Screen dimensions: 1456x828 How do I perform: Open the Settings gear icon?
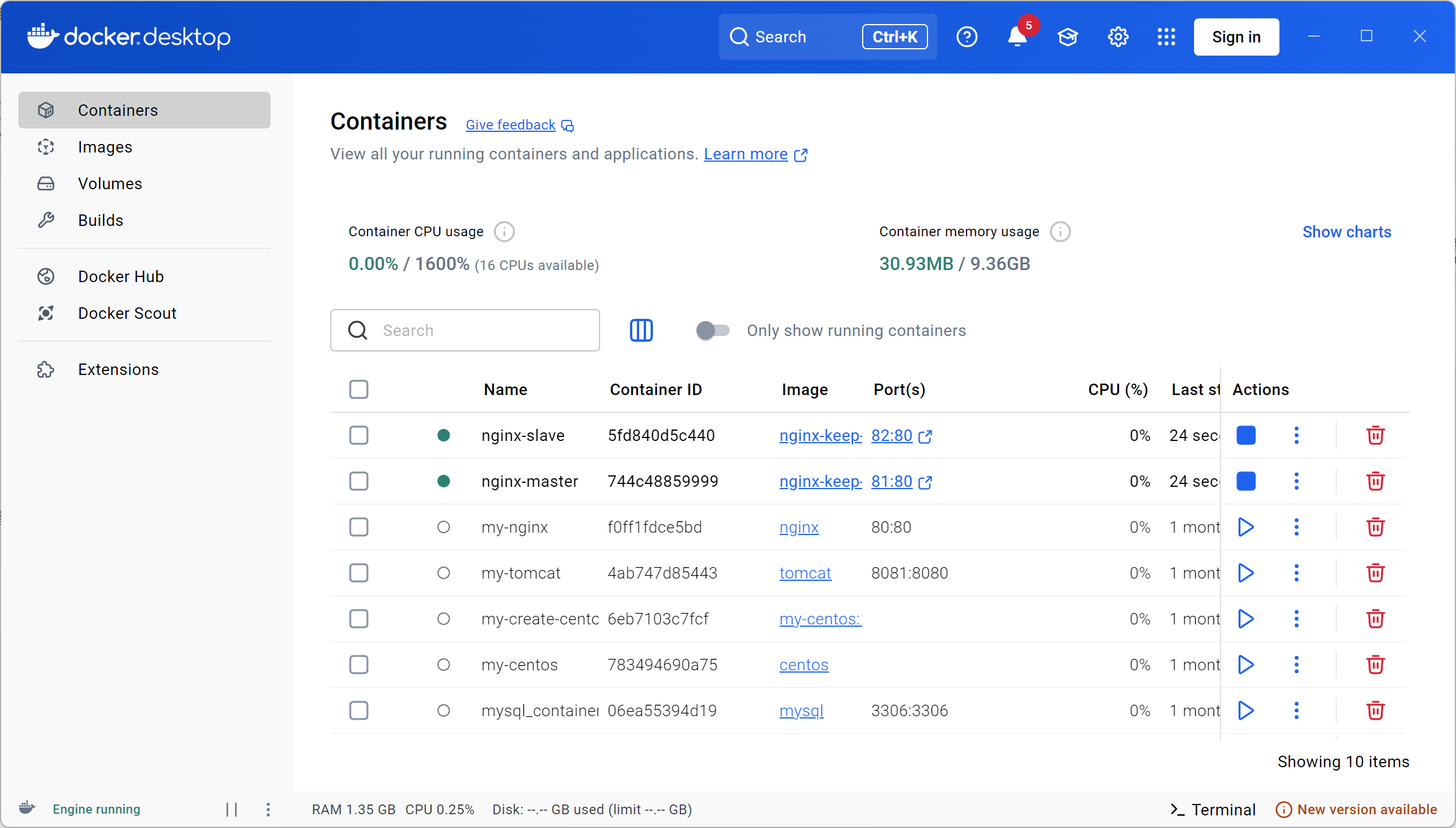click(1118, 37)
